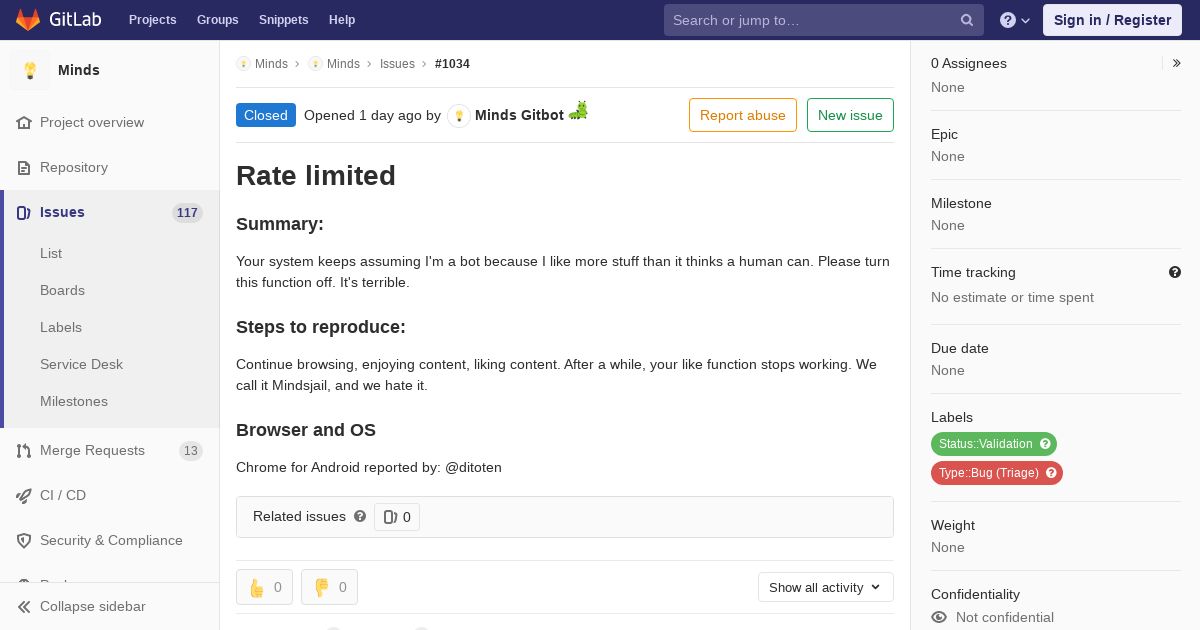This screenshot has height=630, width=1200.
Task: Click the Collapse sidebar chevrons icon
Action: pyautogui.click(x=24, y=607)
